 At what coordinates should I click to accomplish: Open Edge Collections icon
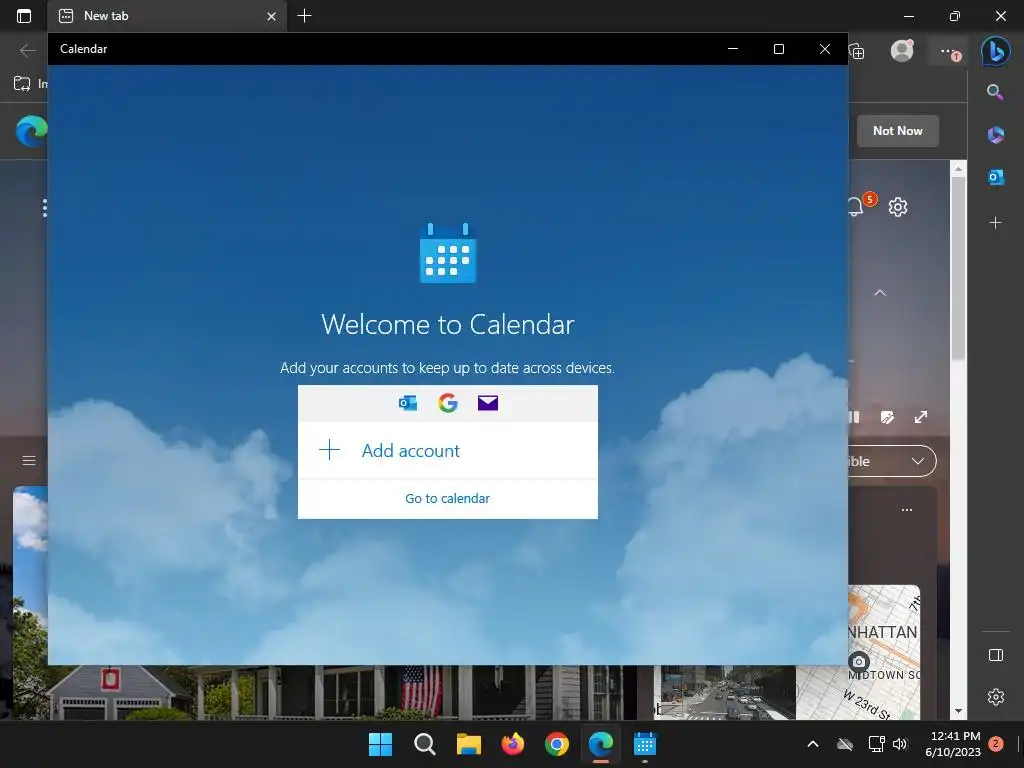857,51
